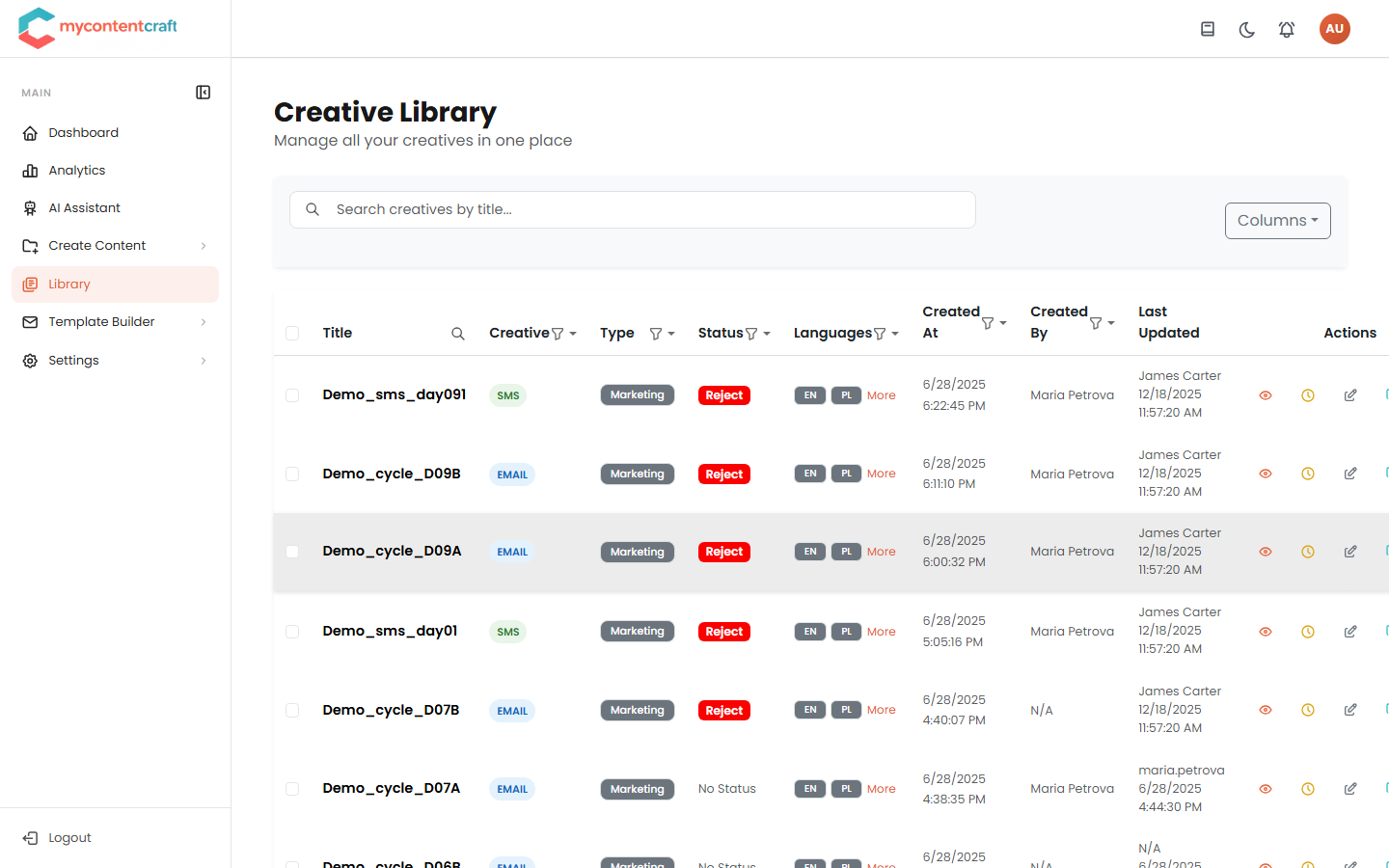The image size is (1389, 868).
Task: Check the Demo_cycle_D09B row checkbox
Action: coord(292,475)
